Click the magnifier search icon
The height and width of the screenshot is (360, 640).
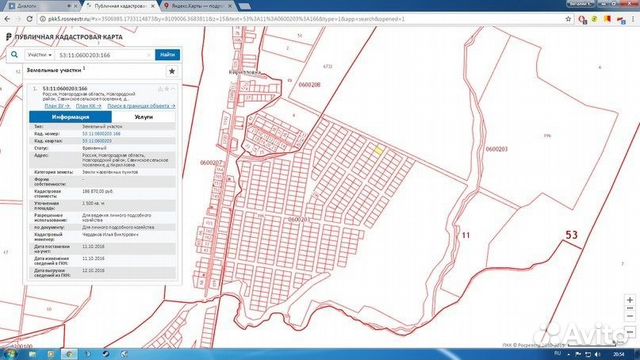coord(14,54)
